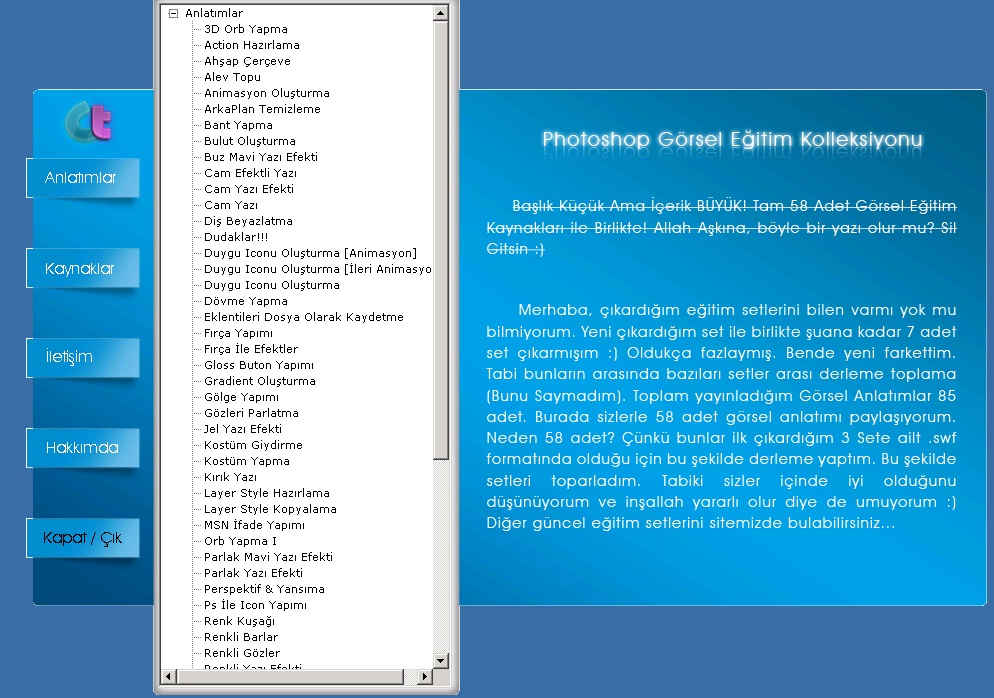
Task: Select Buz Mavi Yazı Efekti
Action: [261, 157]
